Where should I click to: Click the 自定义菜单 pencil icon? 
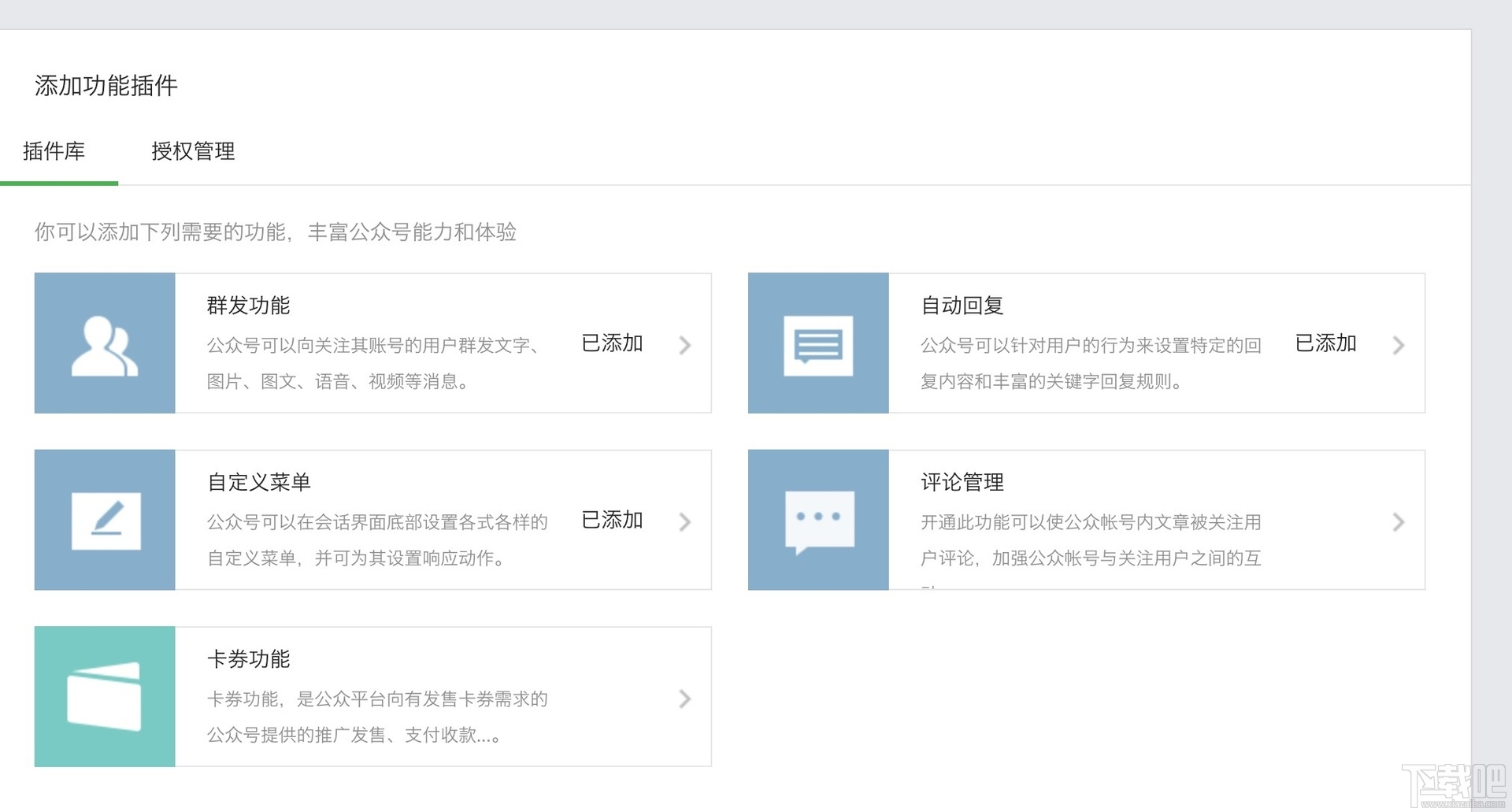(104, 520)
